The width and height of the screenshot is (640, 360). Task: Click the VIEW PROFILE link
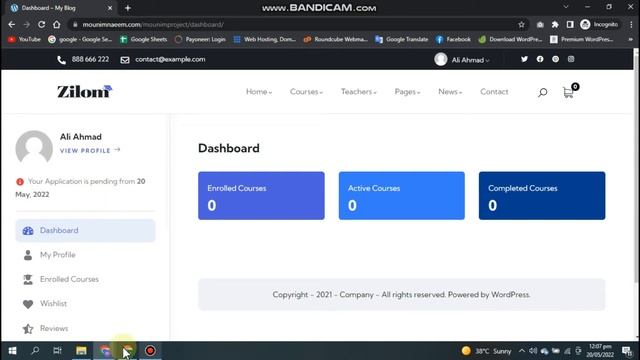90,151
